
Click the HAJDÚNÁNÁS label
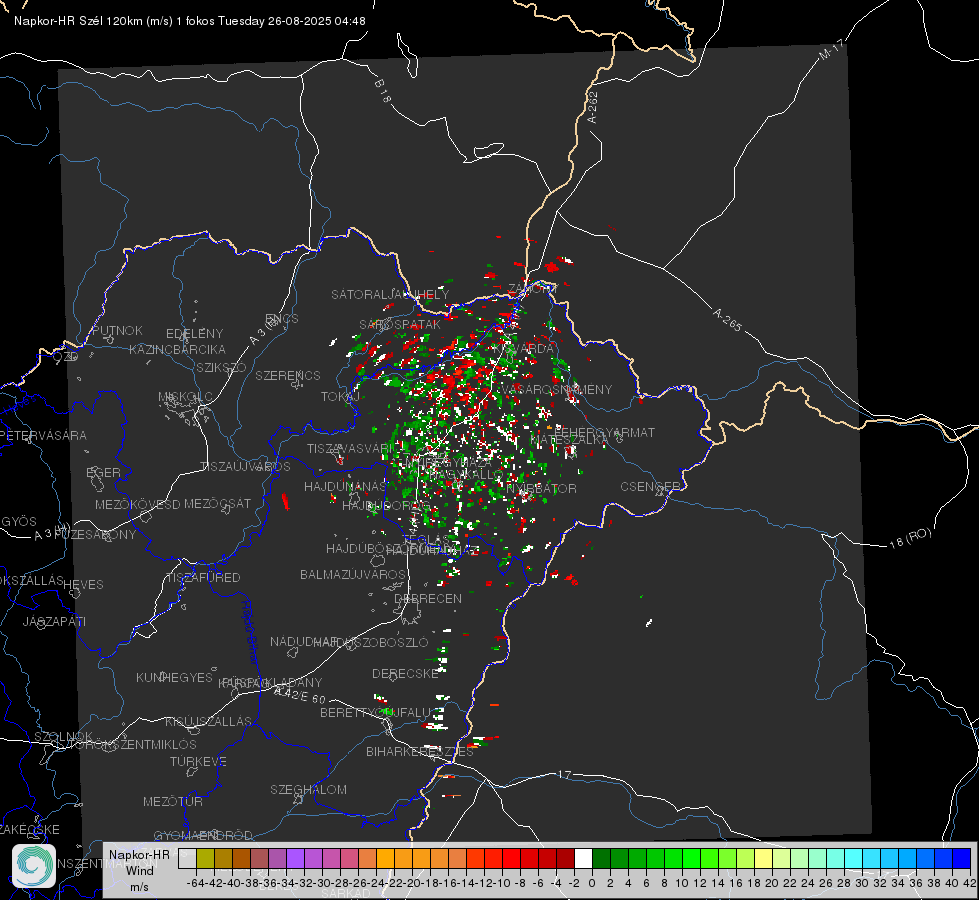[x=345, y=486]
